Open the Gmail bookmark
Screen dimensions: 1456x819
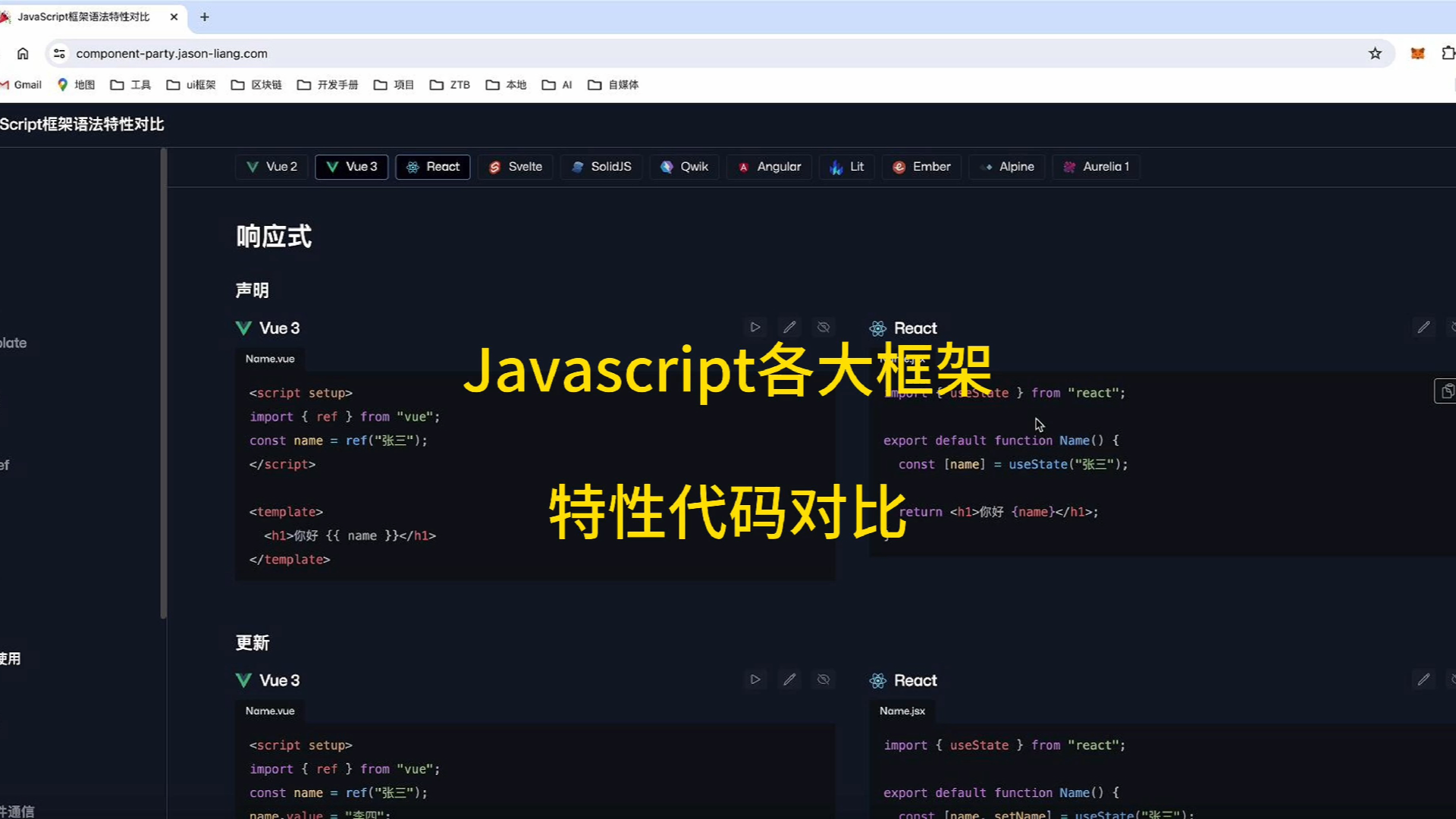(x=21, y=85)
